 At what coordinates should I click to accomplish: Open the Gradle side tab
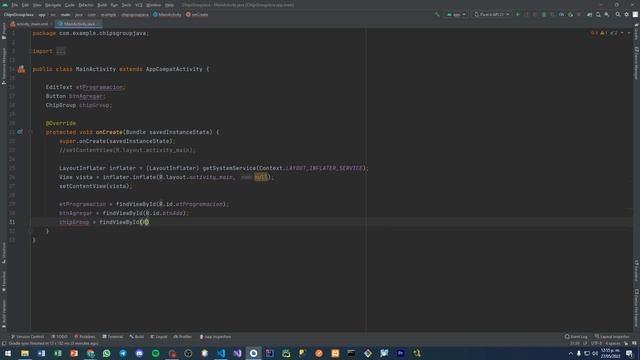click(x=636, y=32)
